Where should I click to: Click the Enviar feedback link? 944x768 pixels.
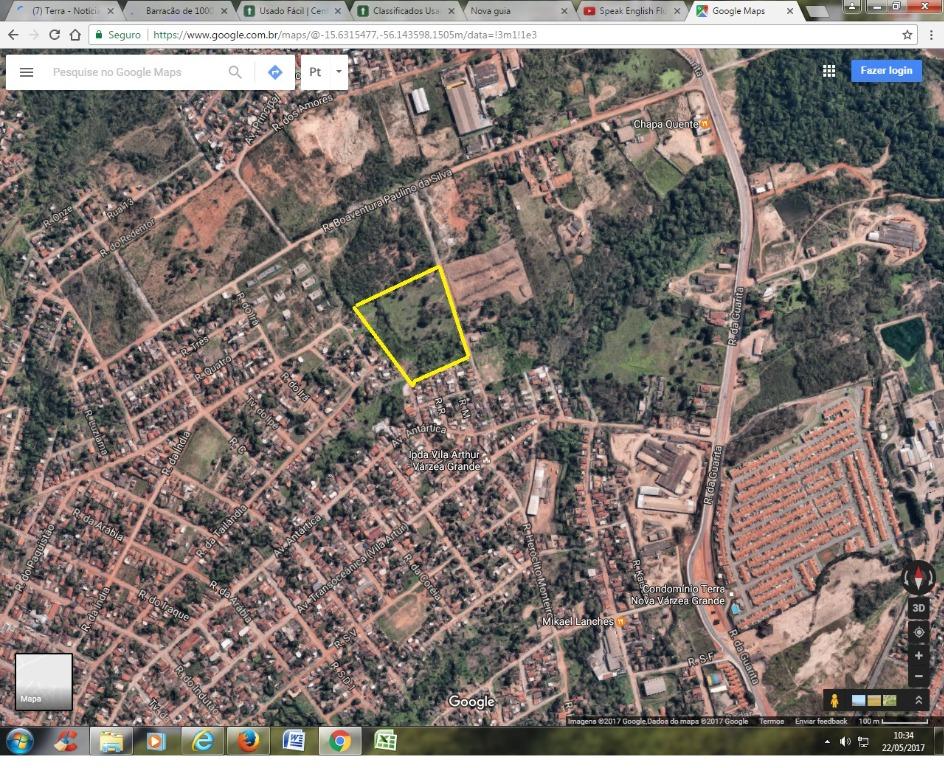tap(821, 721)
